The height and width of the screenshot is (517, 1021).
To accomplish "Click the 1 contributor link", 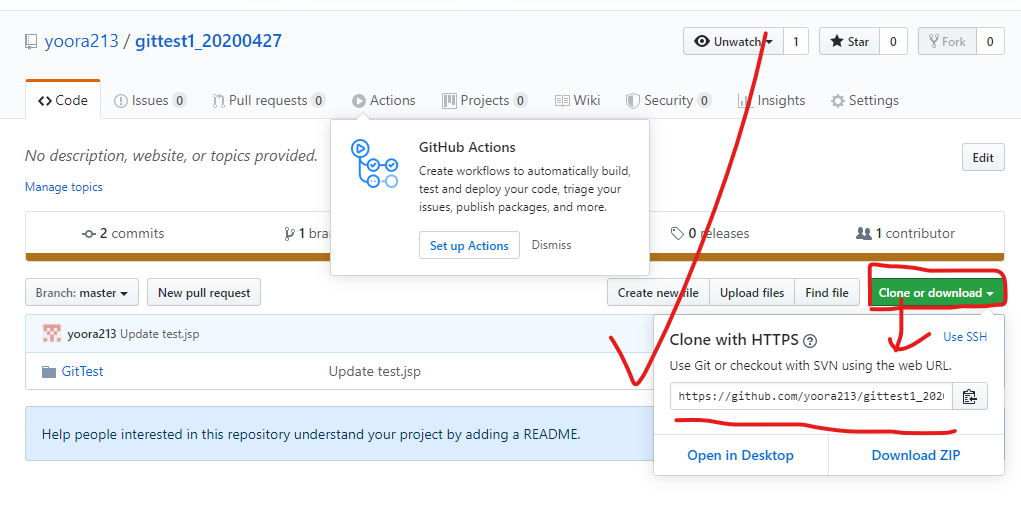I will pos(905,233).
